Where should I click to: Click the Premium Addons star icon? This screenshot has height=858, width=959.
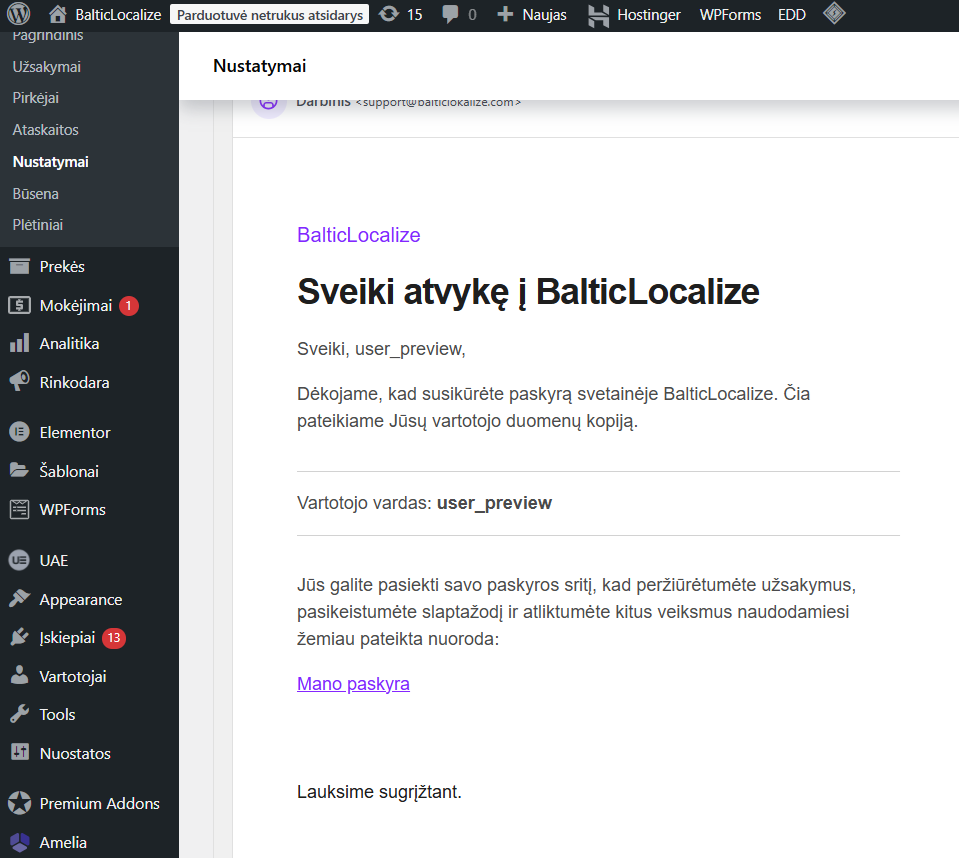pyautogui.click(x=19, y=803)
